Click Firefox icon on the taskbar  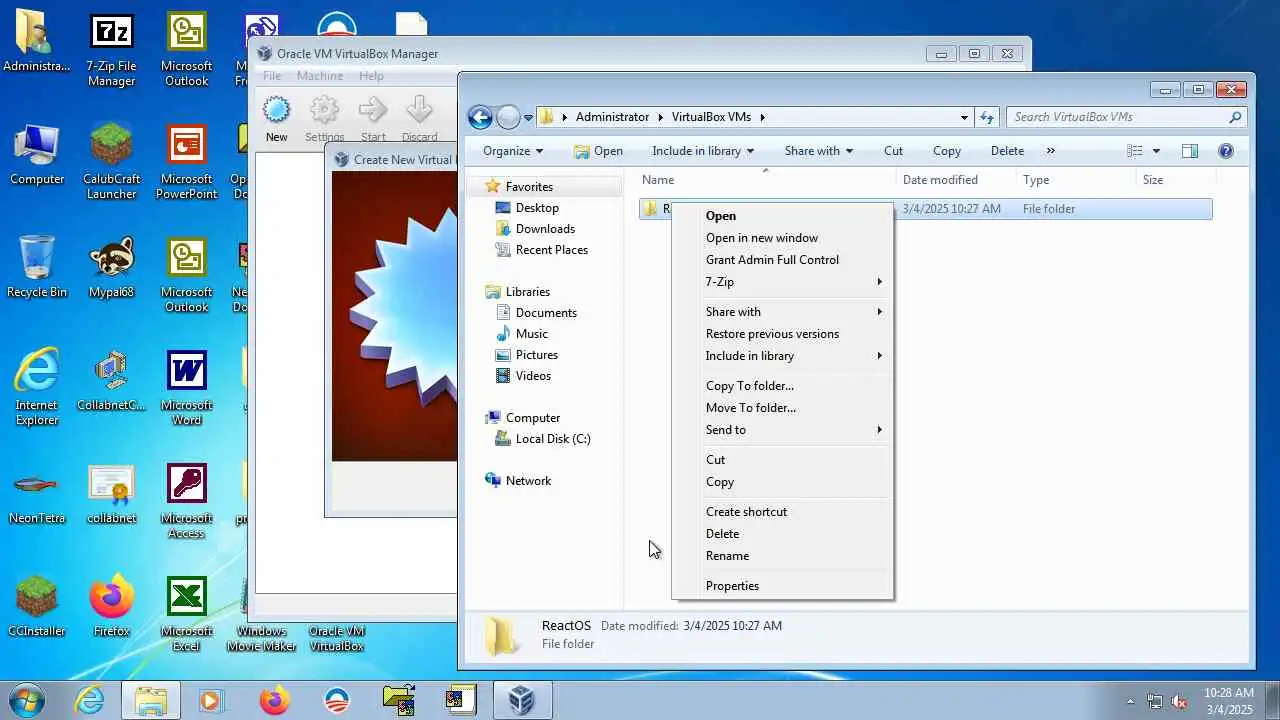tap(273, 700)
